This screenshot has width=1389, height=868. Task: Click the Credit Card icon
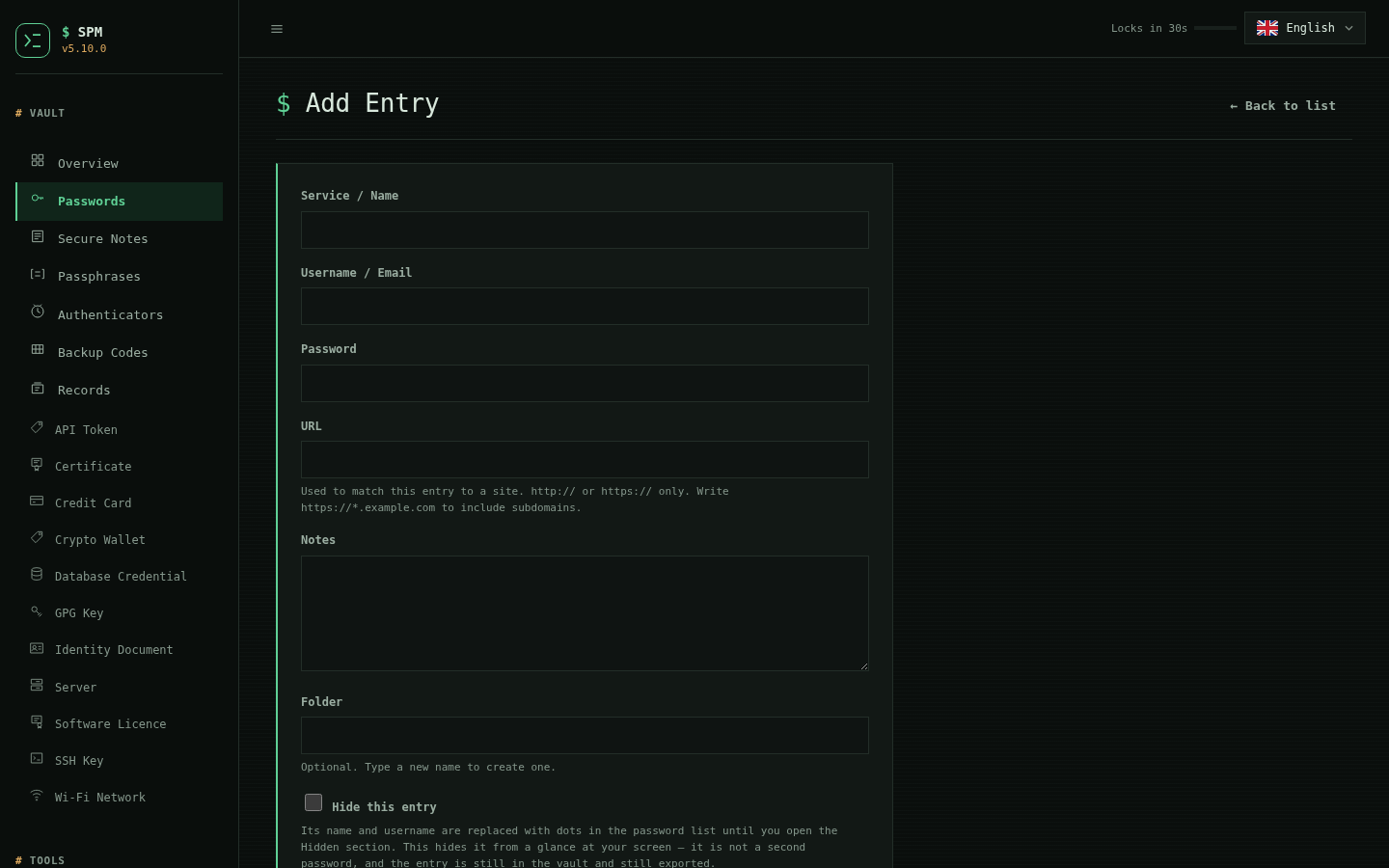[x=37, y=501]
